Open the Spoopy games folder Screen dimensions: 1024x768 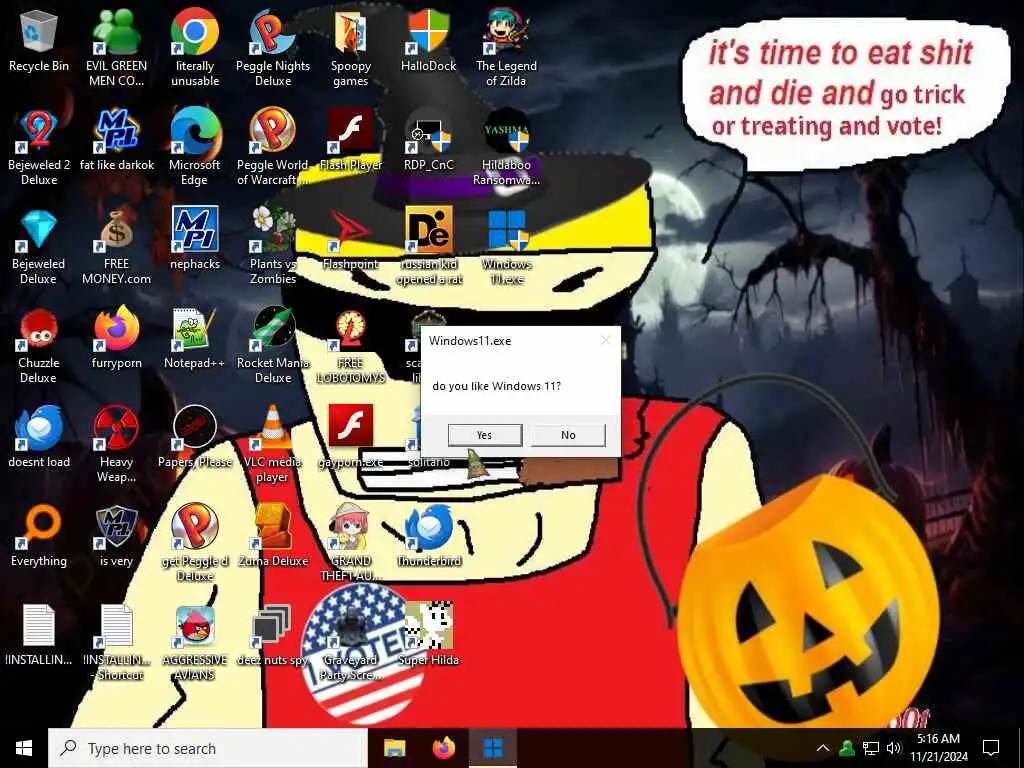point(351,48)
